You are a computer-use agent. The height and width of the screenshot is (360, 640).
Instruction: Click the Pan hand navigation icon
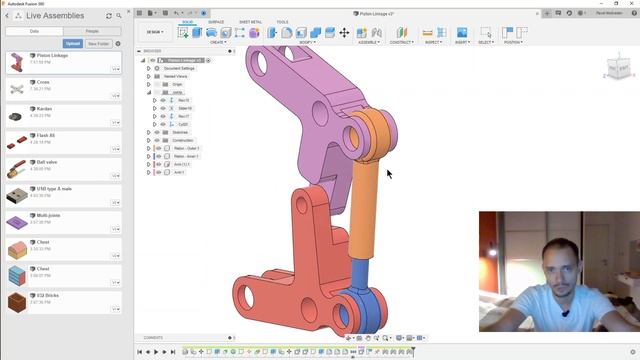368,338
